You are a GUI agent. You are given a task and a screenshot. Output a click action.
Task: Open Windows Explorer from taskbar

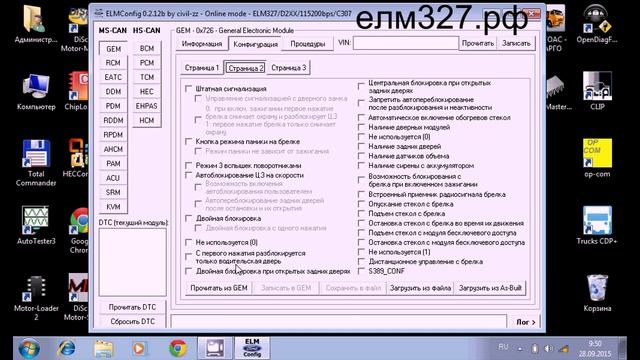point(103,349)
